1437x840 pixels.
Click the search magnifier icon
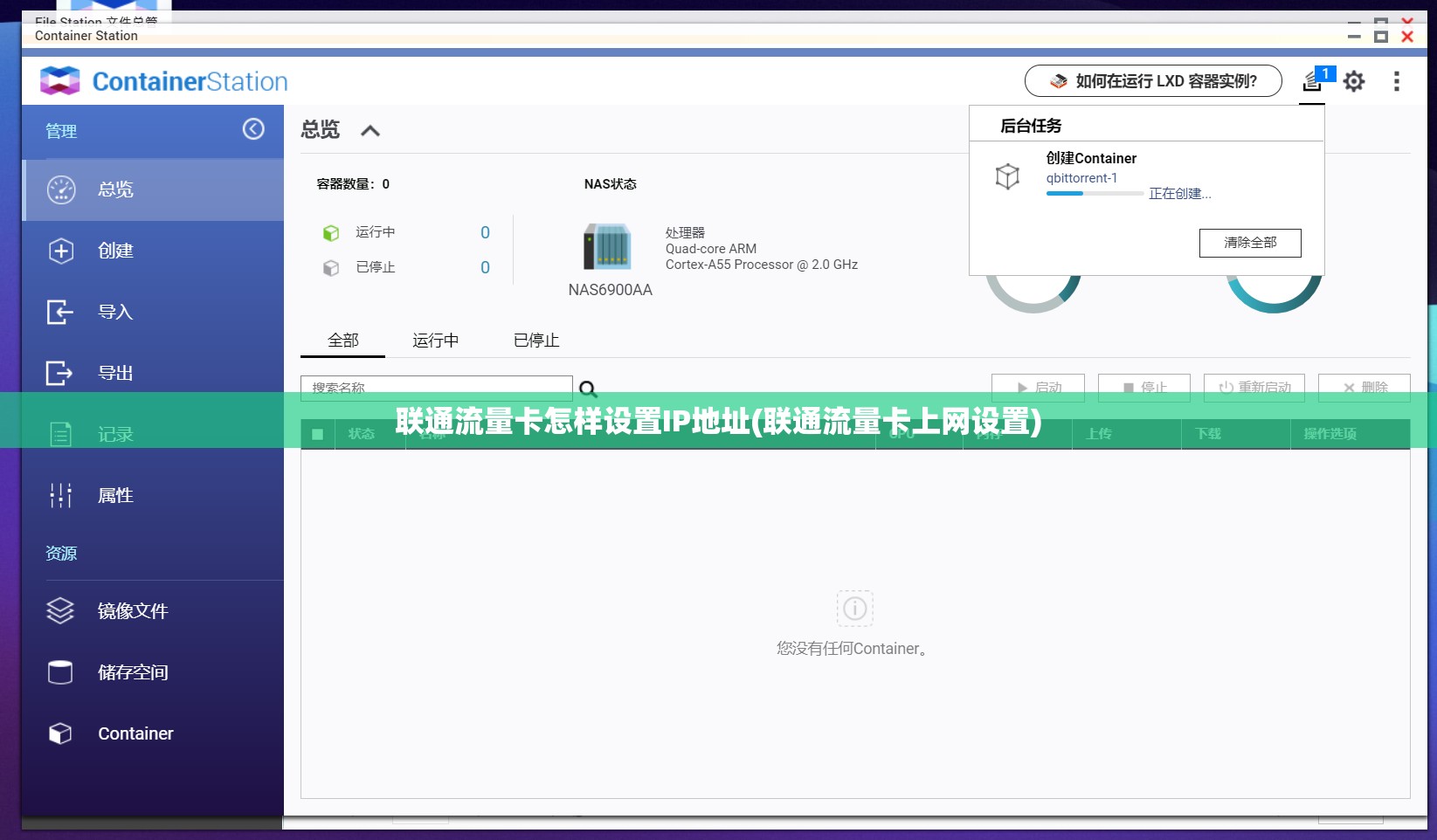tap(588, 389)
